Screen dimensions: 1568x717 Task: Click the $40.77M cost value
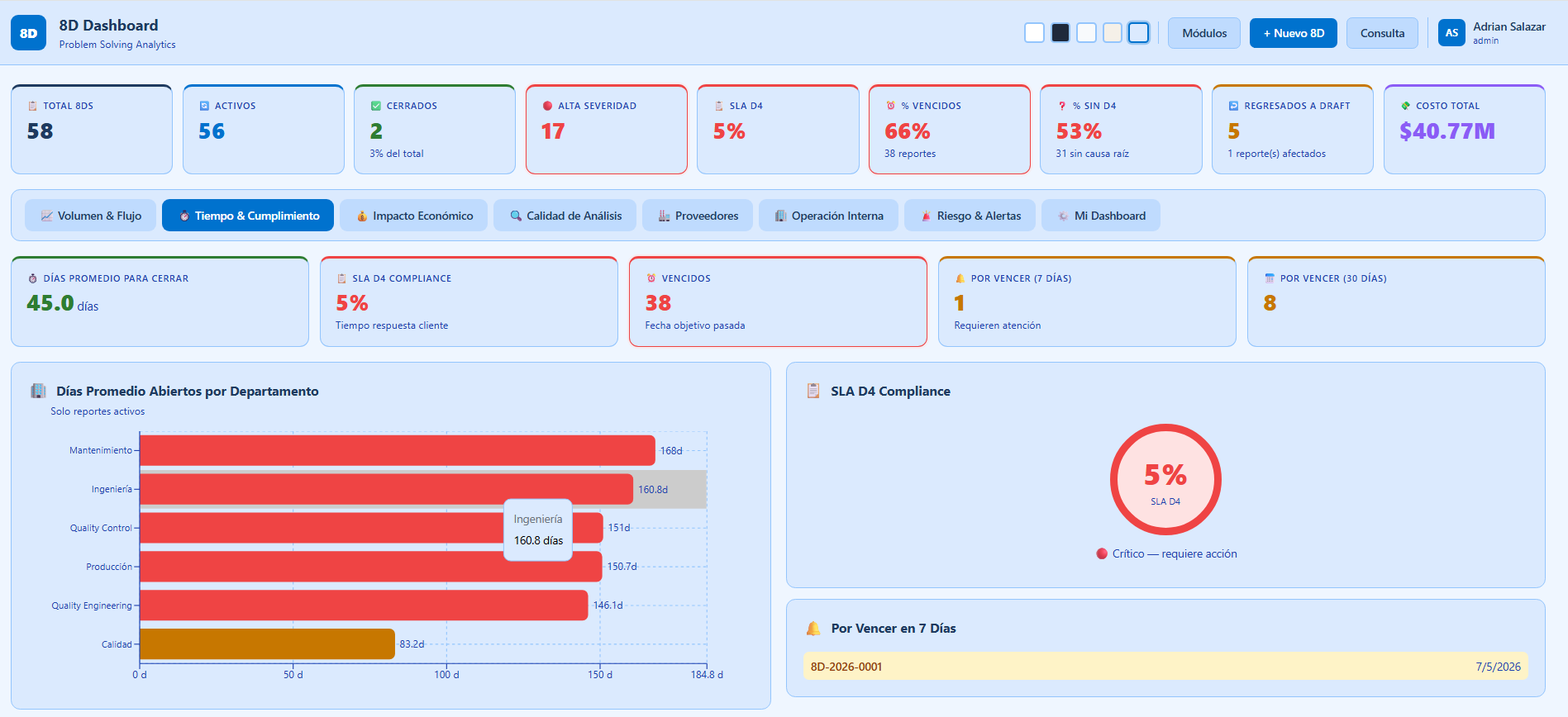pyautogui.click(x=1446, y=131)
